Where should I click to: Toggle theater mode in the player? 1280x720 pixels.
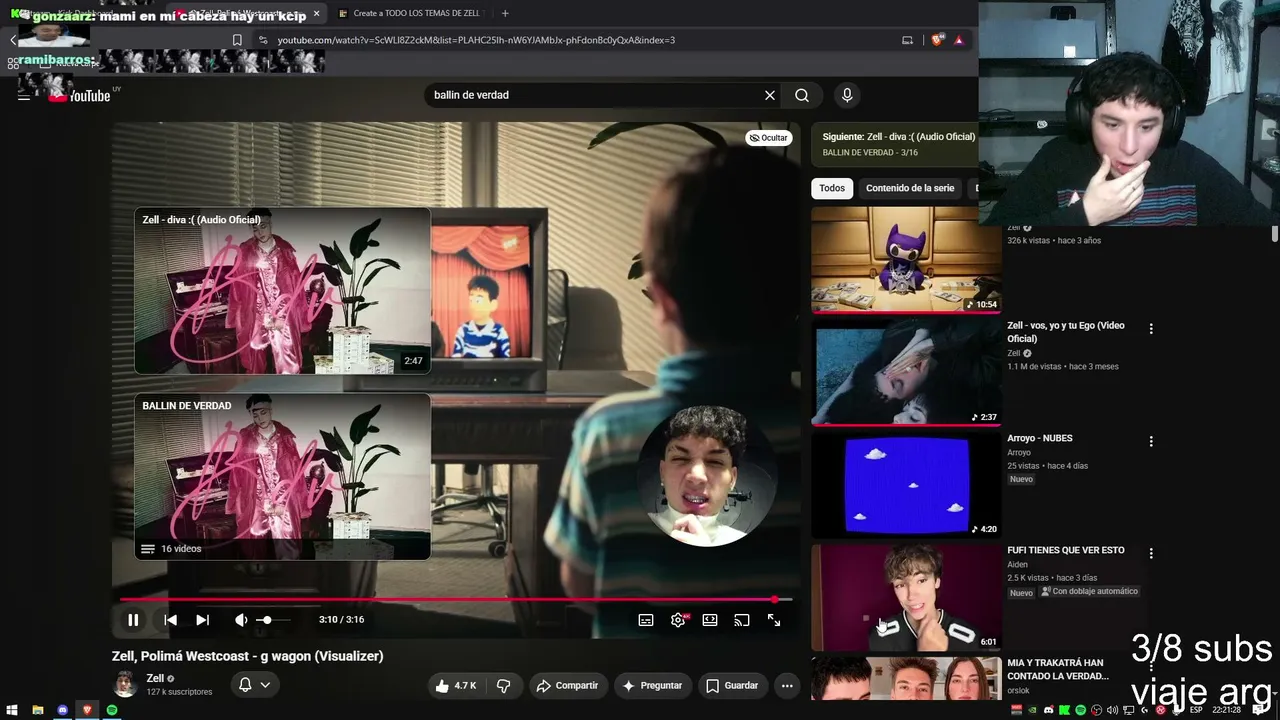pyautogui.click(x=710, y=620)
